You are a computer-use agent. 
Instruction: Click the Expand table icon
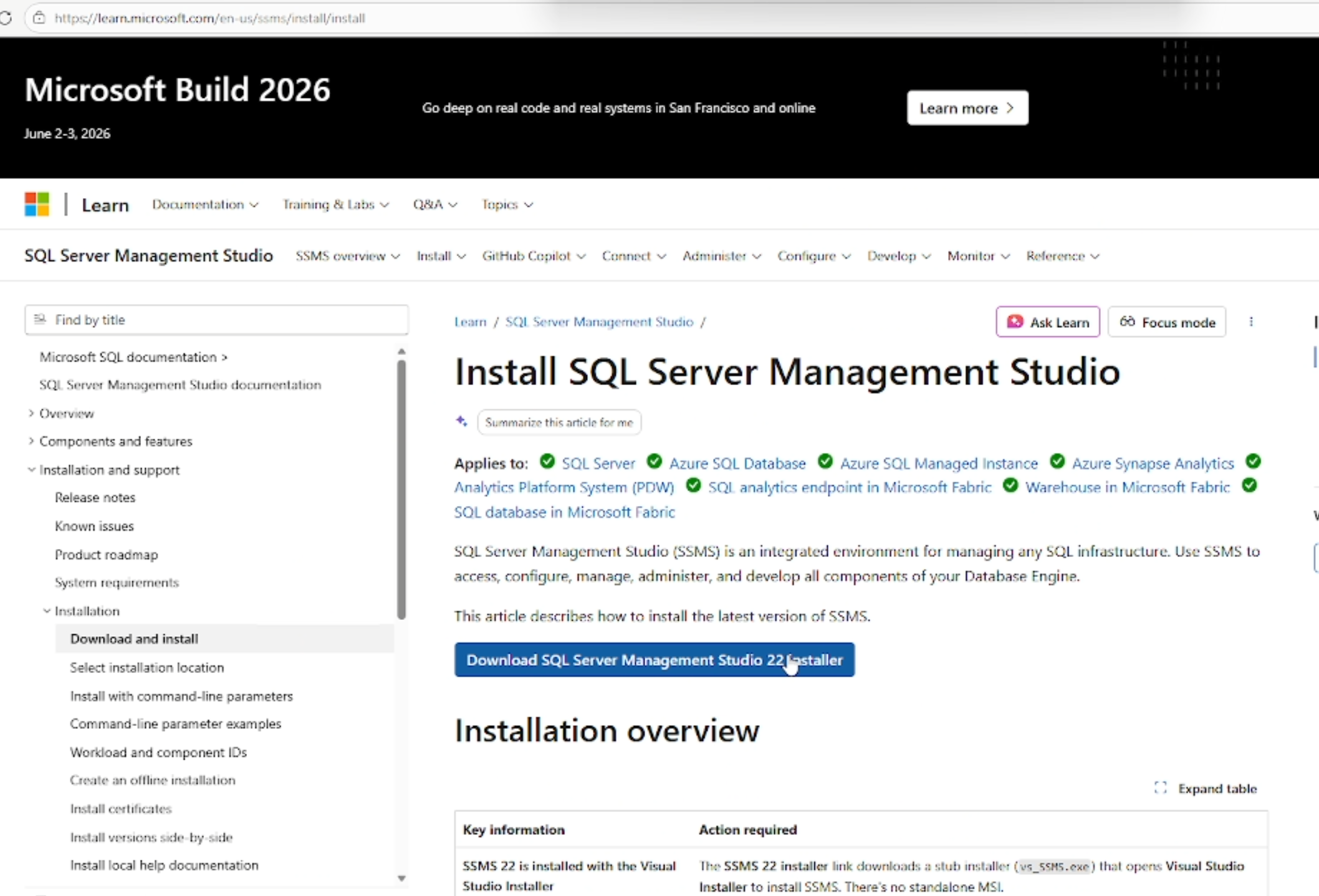point(1160,788)
